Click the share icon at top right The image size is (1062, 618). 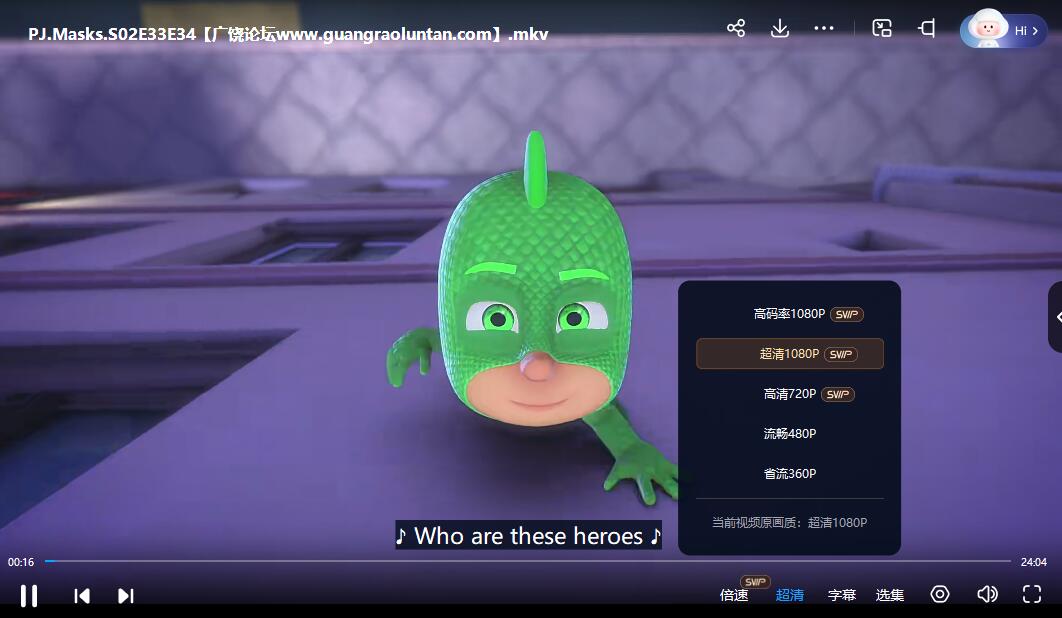click(736, 28)
